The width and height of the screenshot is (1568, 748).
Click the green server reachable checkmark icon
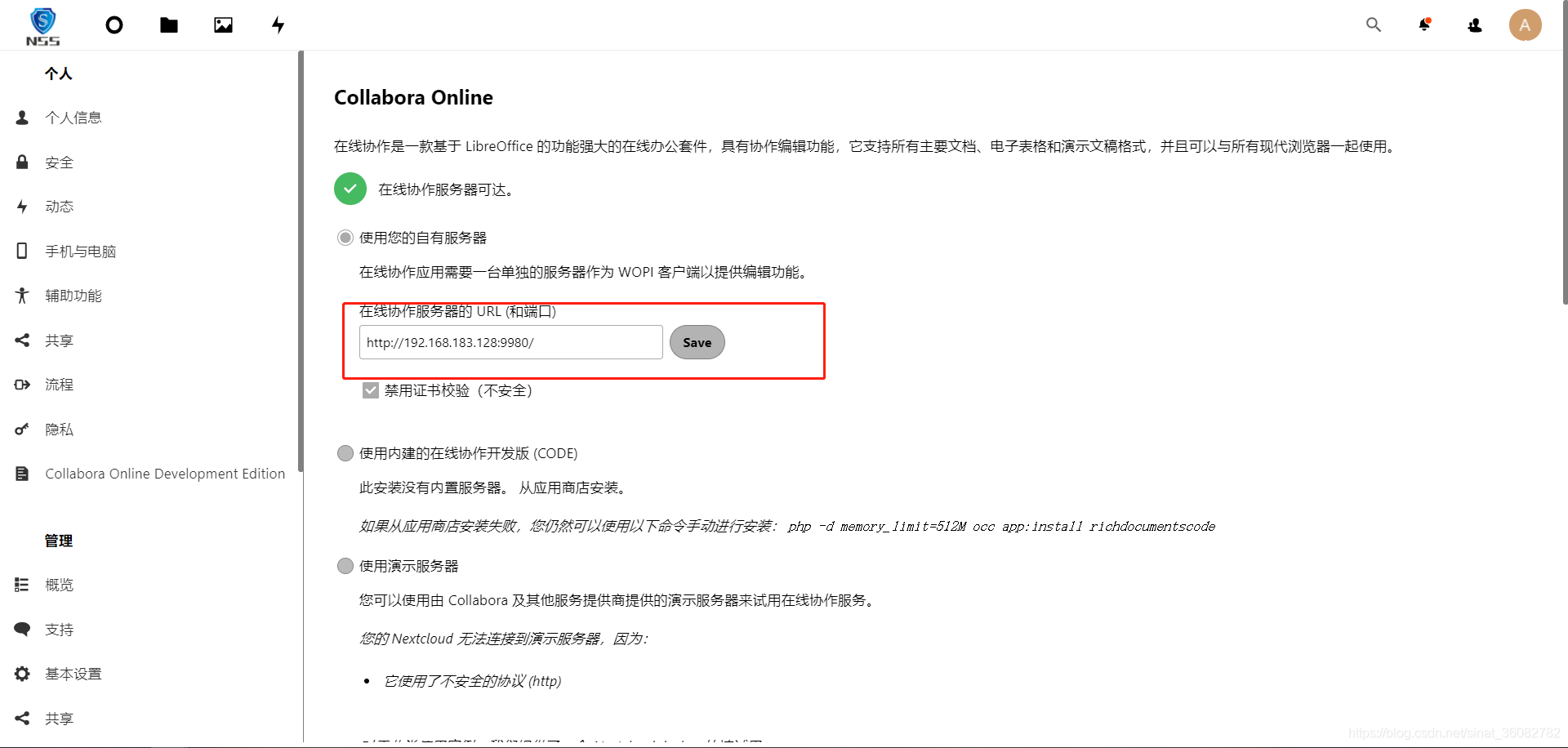pyautogui.click(x=350, y=189)
